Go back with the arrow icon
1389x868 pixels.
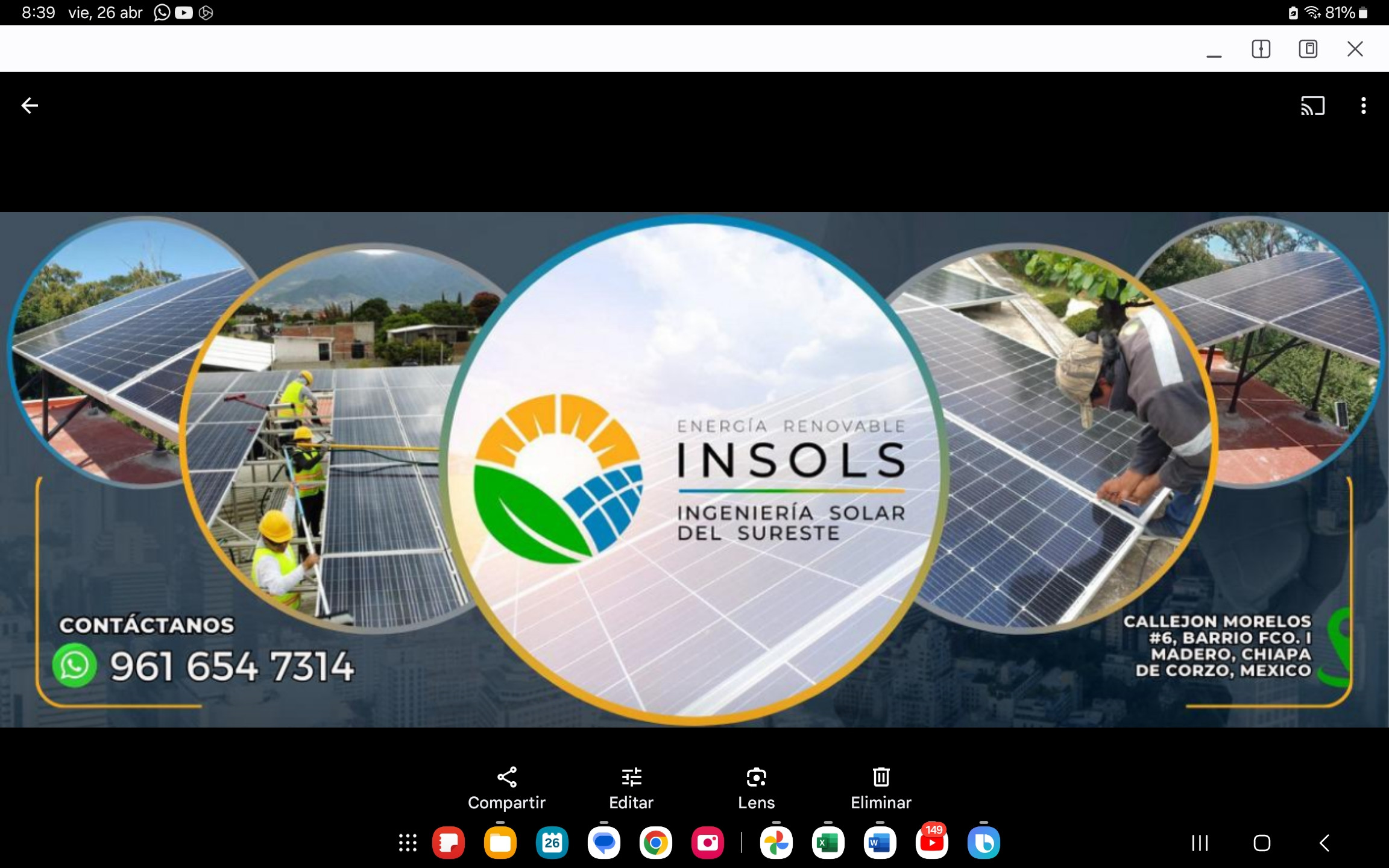point(30,106)
